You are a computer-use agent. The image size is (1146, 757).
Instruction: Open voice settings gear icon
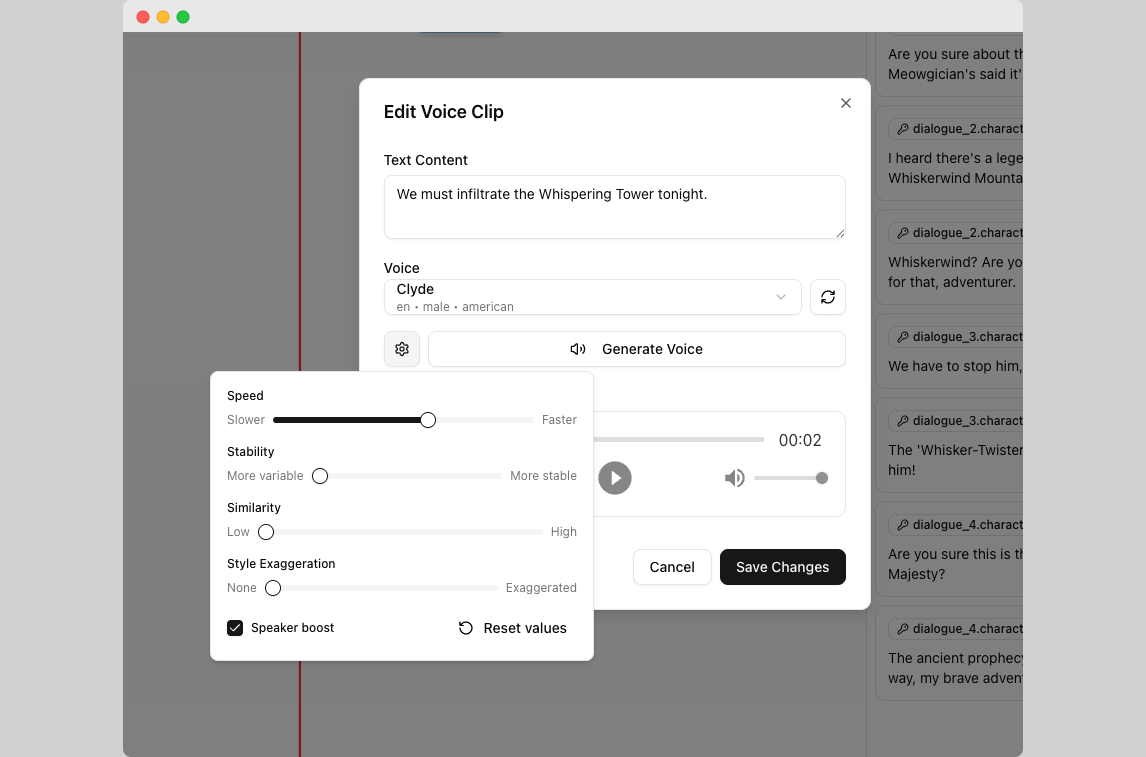click(401, 349)
